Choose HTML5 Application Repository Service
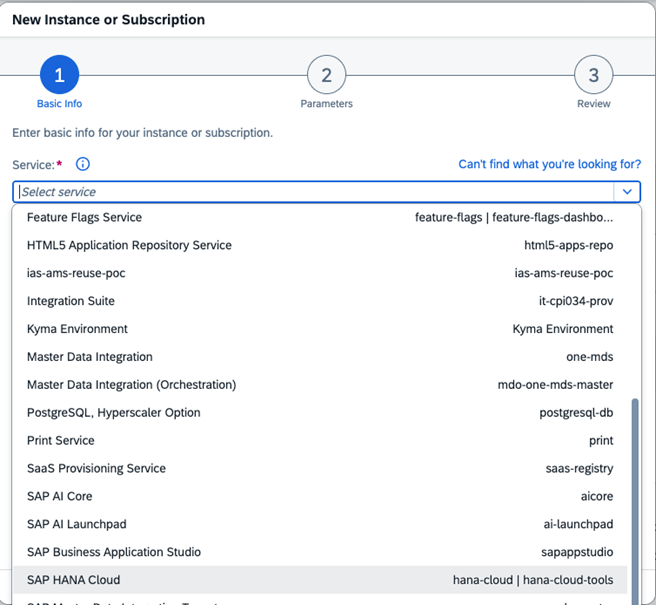Image resolution: width=656 pixels, height=605 pixels. tap(129, 245)
